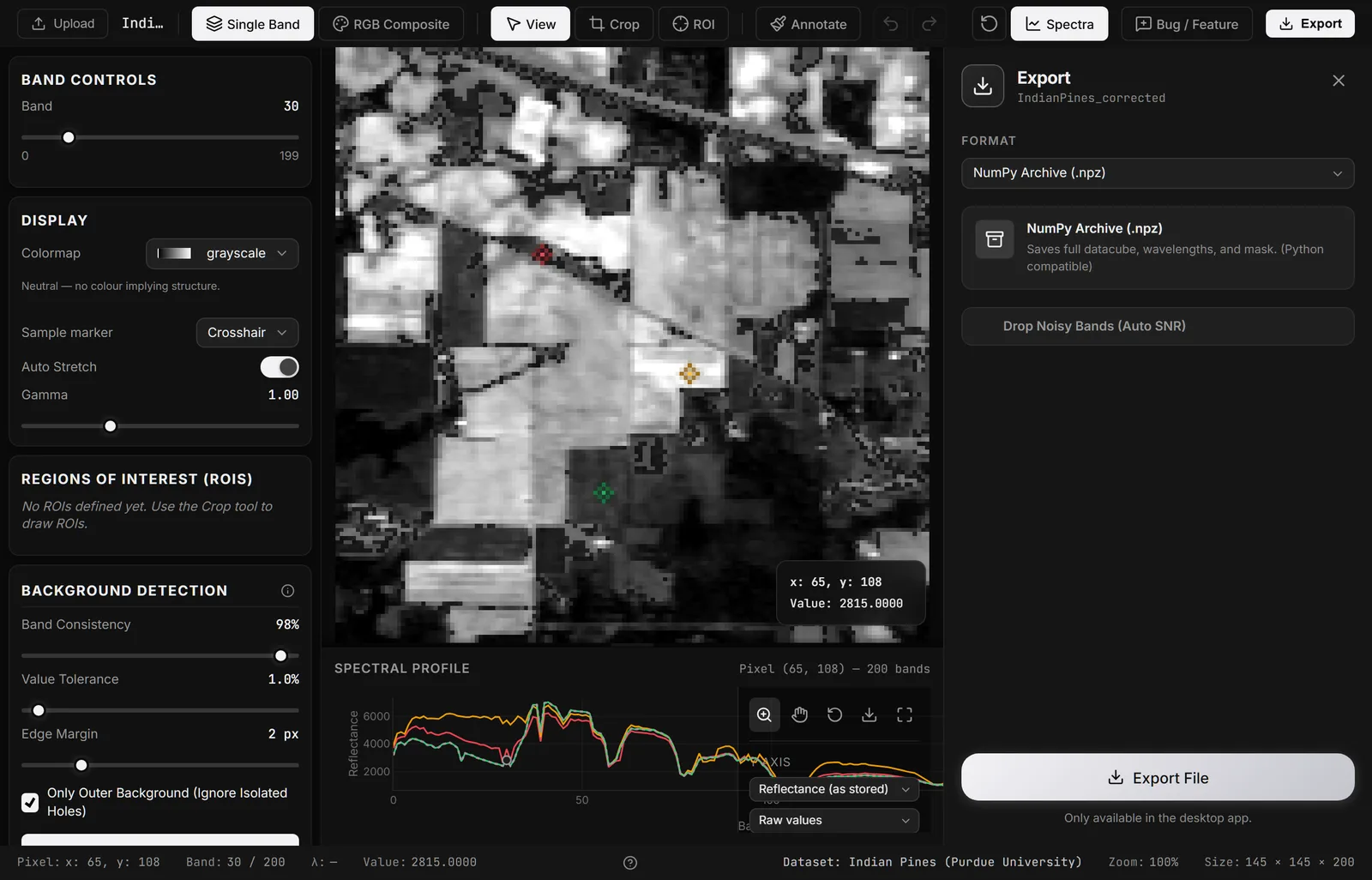Switch to RGB Composite mode
The image size is (1372, 880).
(x=391, y=24)
